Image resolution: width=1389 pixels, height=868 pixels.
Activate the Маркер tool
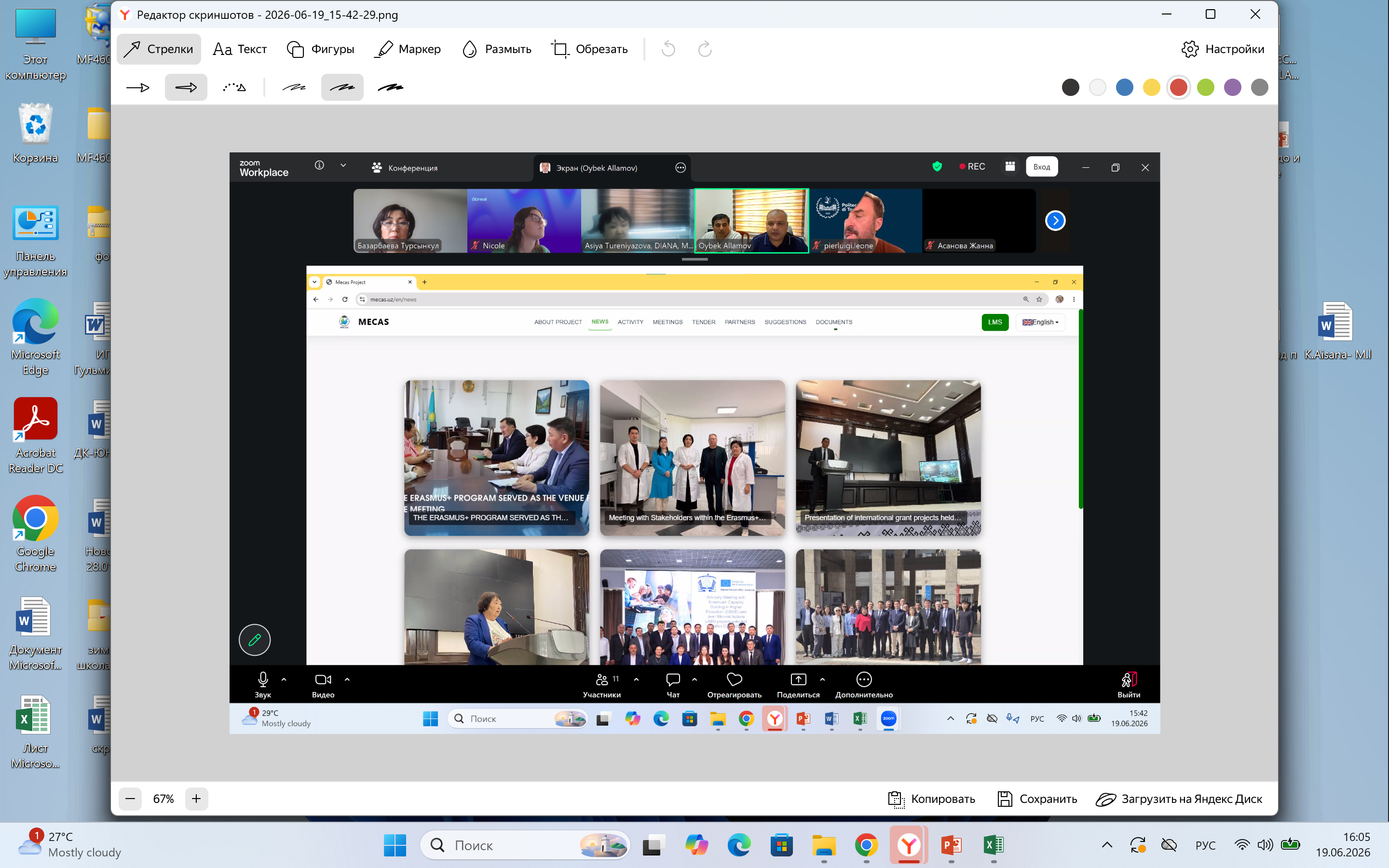(408, 49)
